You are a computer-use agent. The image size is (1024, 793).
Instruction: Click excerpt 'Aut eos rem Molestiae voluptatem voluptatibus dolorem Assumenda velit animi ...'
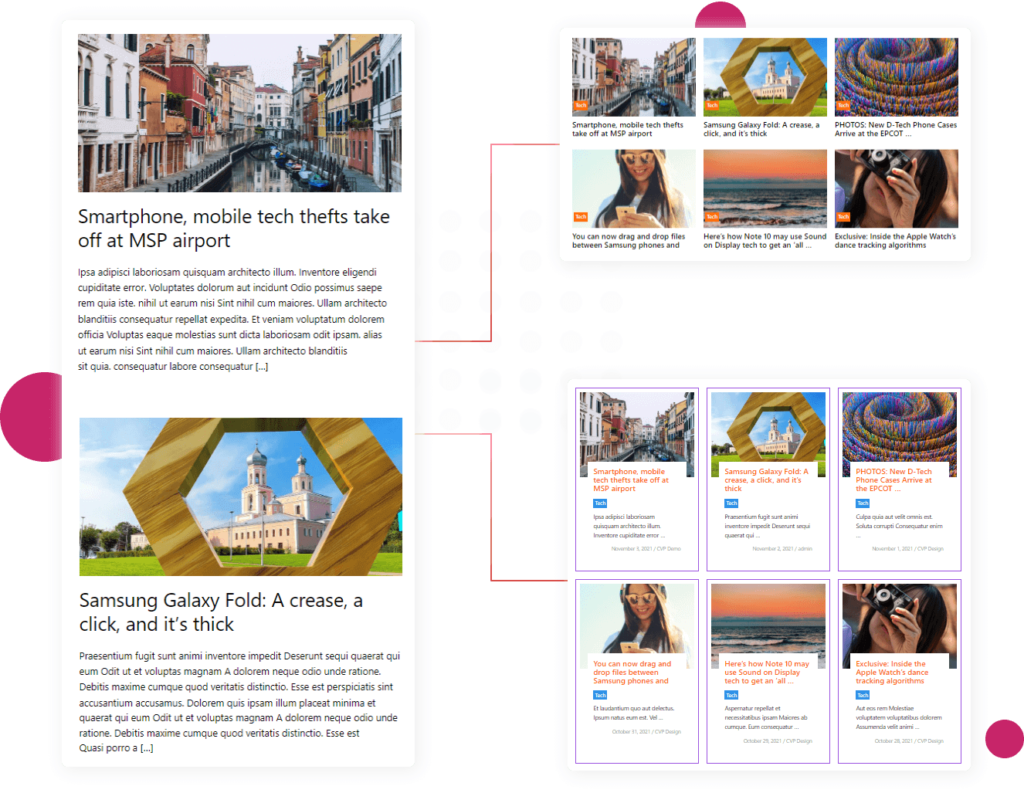click(x=899, y=718)
